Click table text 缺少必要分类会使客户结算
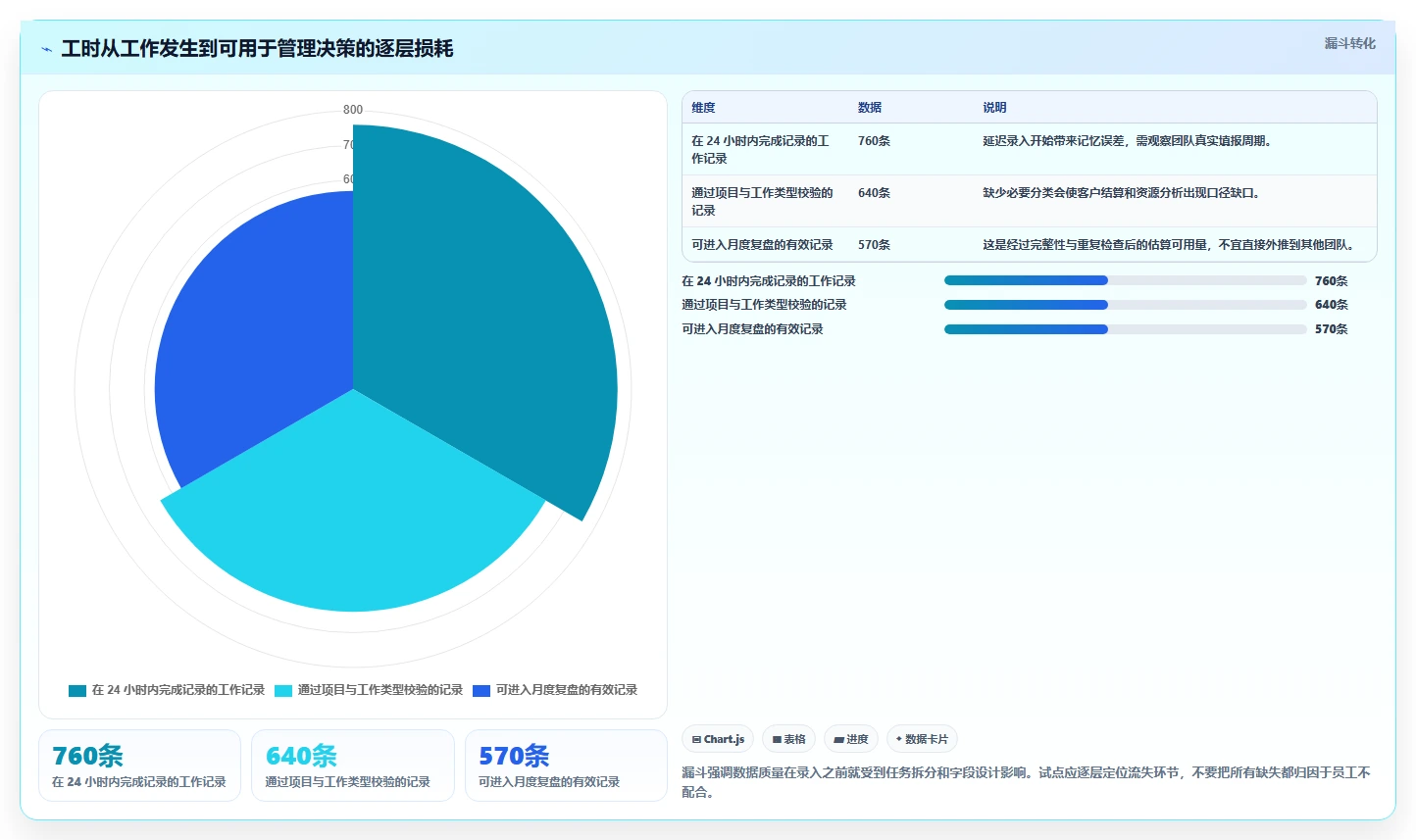 (x=1053, y=193)
